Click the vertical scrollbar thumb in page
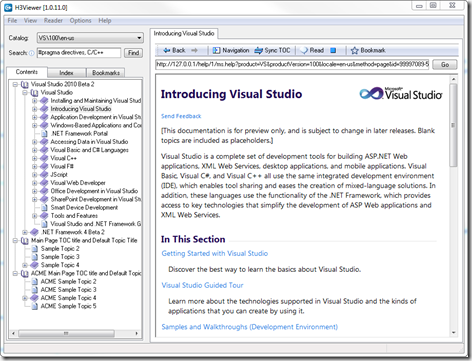Screen dimensions: 472x361 point(453,125)
